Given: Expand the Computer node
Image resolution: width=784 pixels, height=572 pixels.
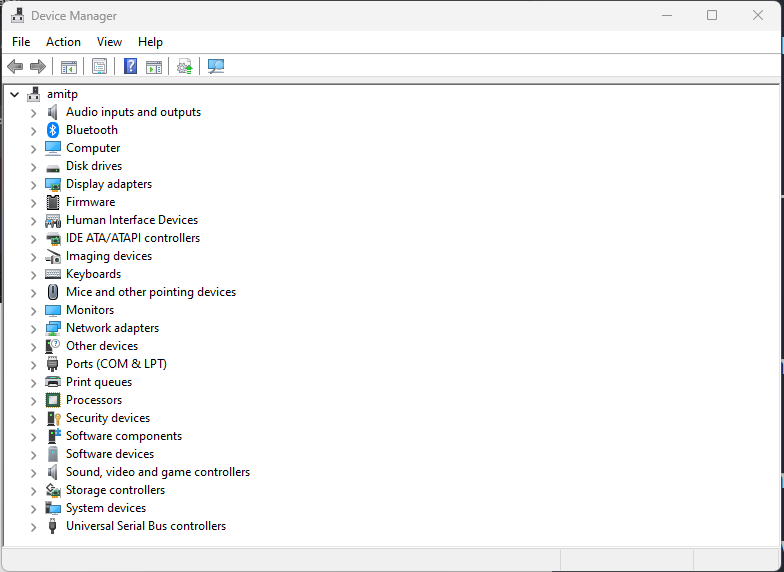Looking at the screenshot, I should pyautogui.click(x=34, y=149).
